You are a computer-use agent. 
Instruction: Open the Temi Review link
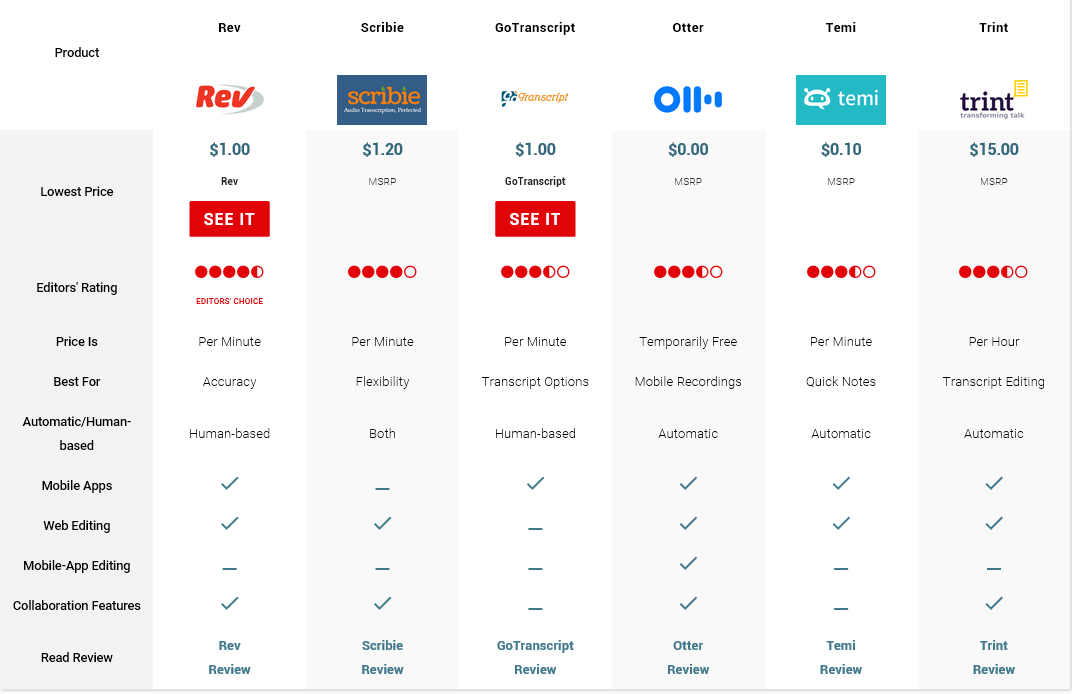click(x=841, y=657)
